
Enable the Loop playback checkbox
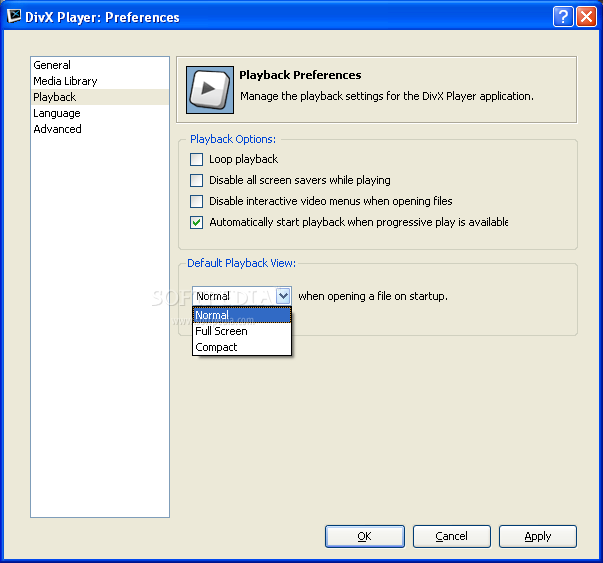pos(197,159)
